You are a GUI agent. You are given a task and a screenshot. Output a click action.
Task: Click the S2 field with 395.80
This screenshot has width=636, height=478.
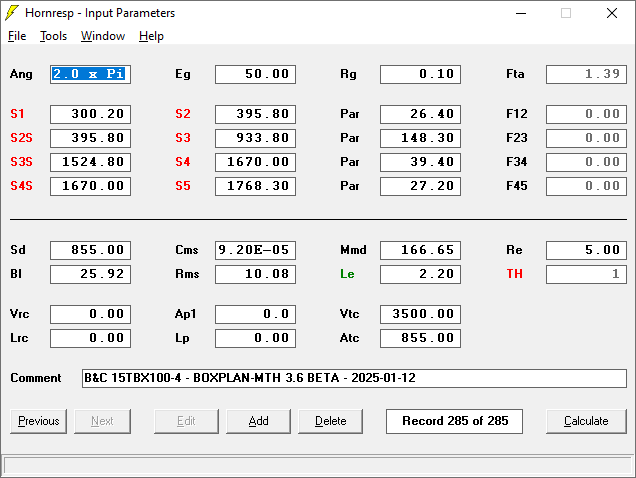point(256,114)
